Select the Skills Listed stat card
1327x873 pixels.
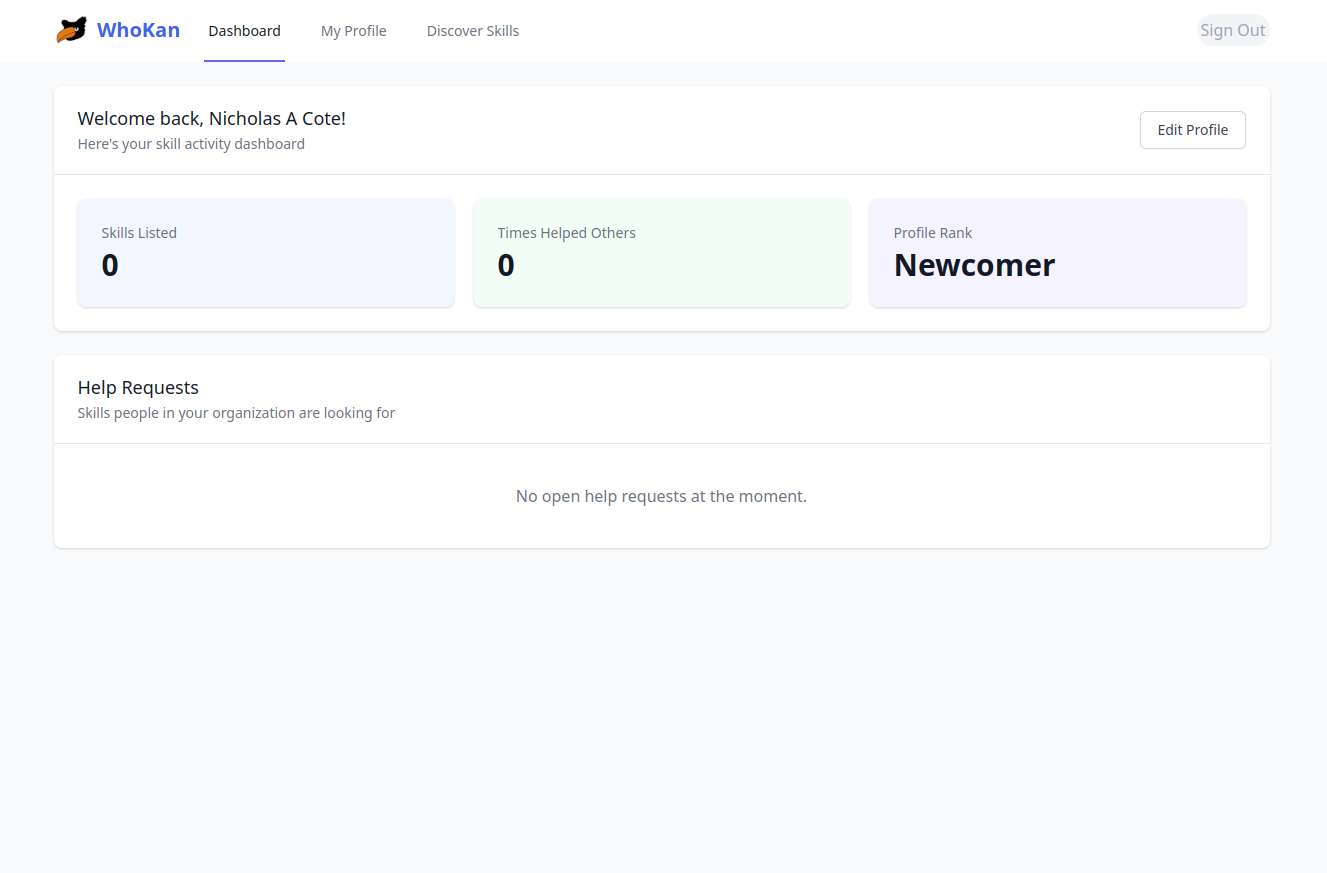pos(265,252)
